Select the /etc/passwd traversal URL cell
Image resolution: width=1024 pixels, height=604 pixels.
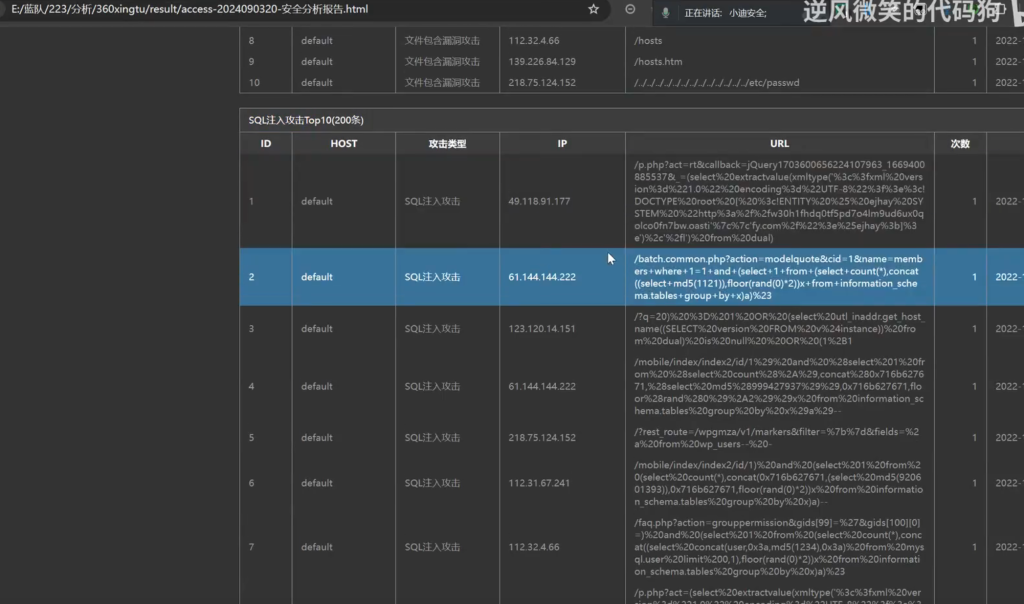(x=716, y=83)
